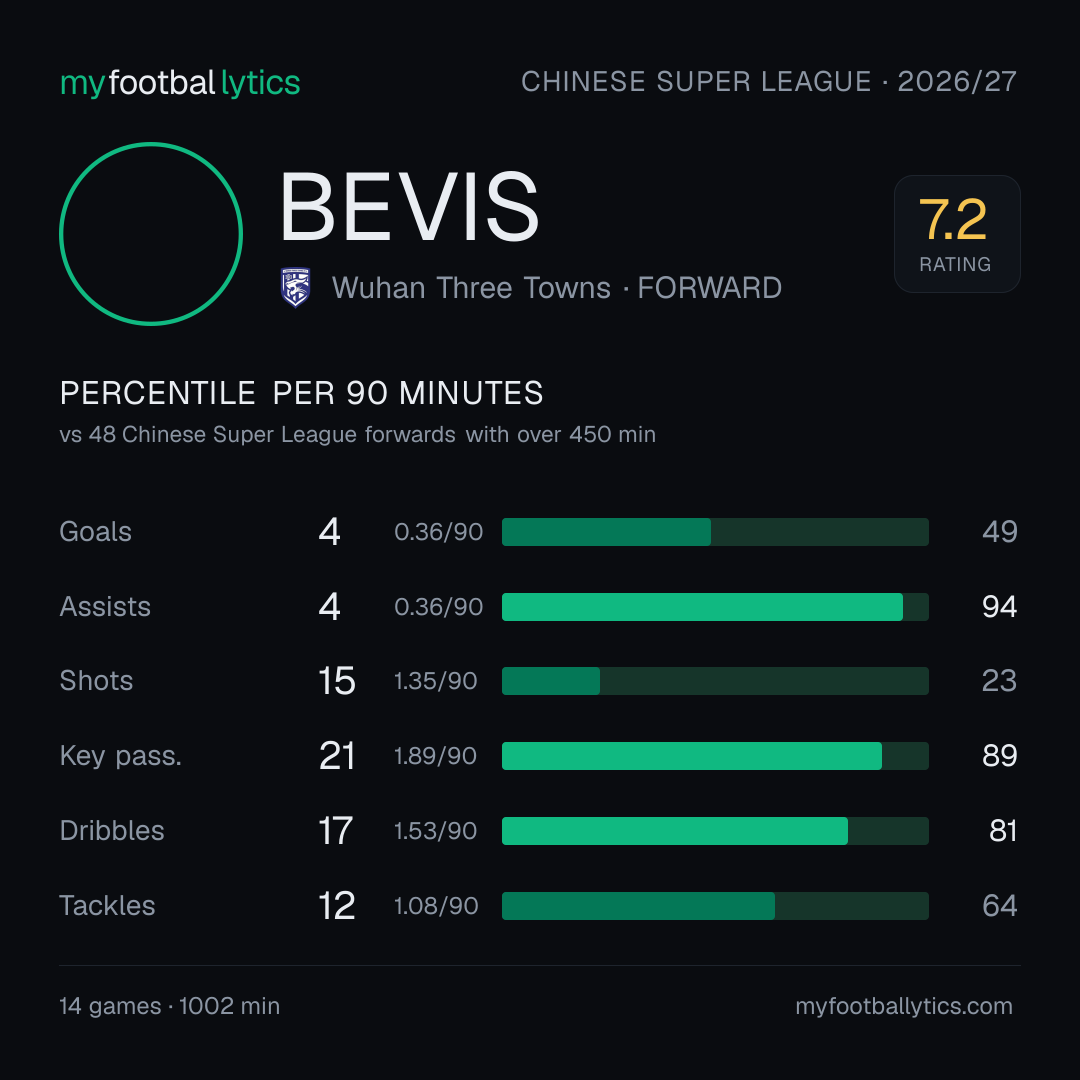Click the Wuhan Three Towns team name

471,288
